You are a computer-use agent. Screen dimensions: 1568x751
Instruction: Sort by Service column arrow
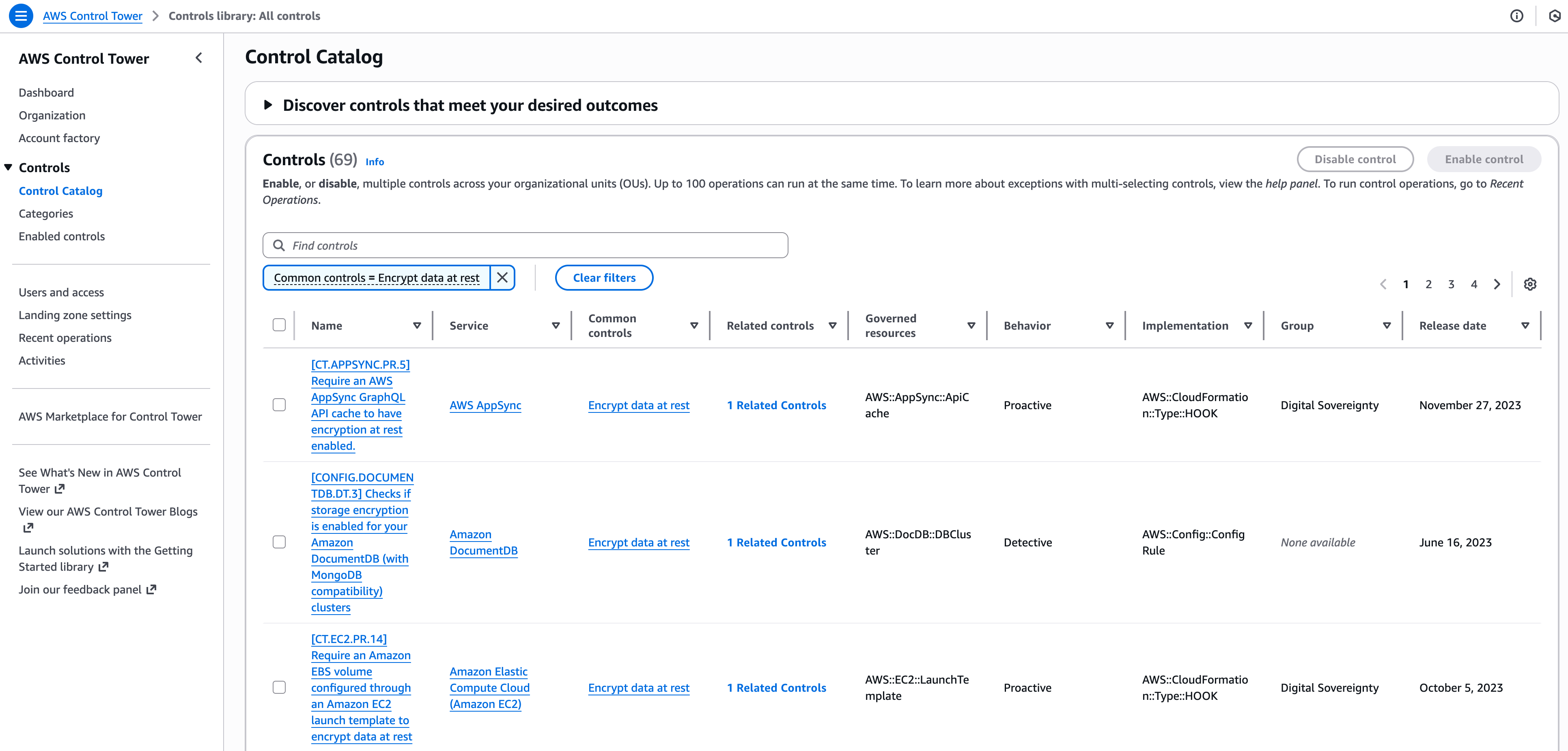pyautogui.click(x=556, y=326)
